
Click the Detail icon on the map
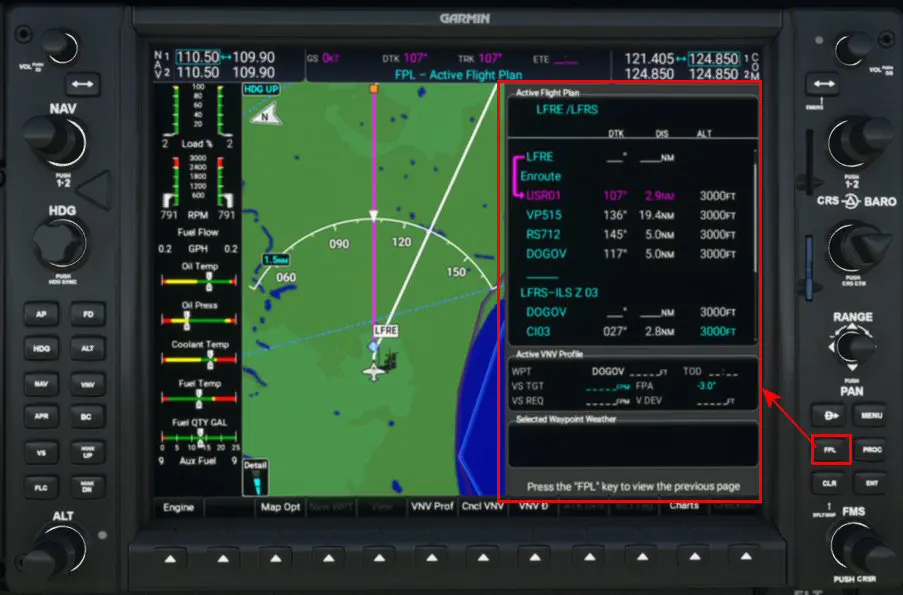[x=255, y=477]
